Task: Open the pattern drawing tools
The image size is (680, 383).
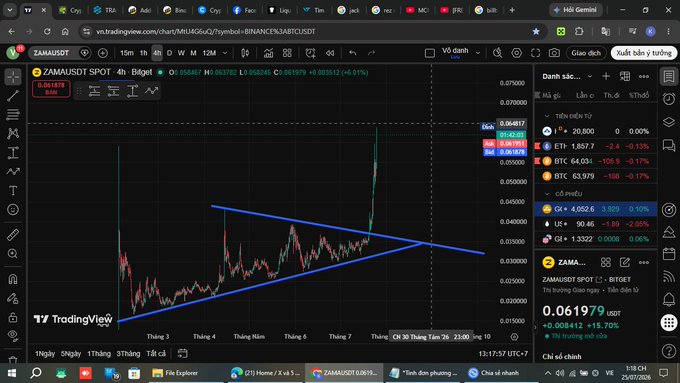Action: click(13, 134)
